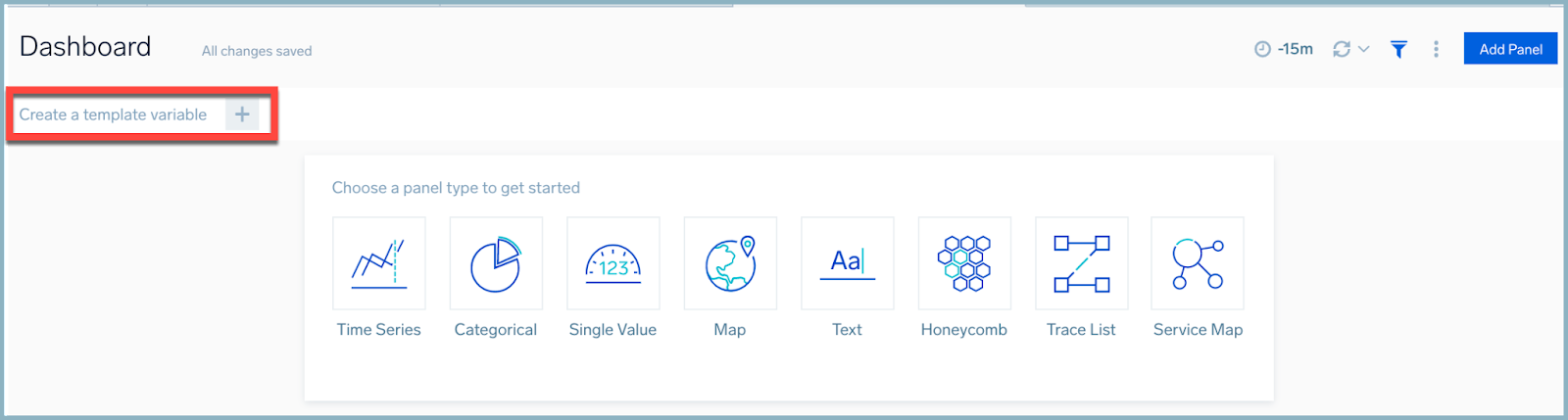This screenshot has height=420, width=1568.
Task: Open the dashboard filter funnel icon
Action: [1398, 49]
